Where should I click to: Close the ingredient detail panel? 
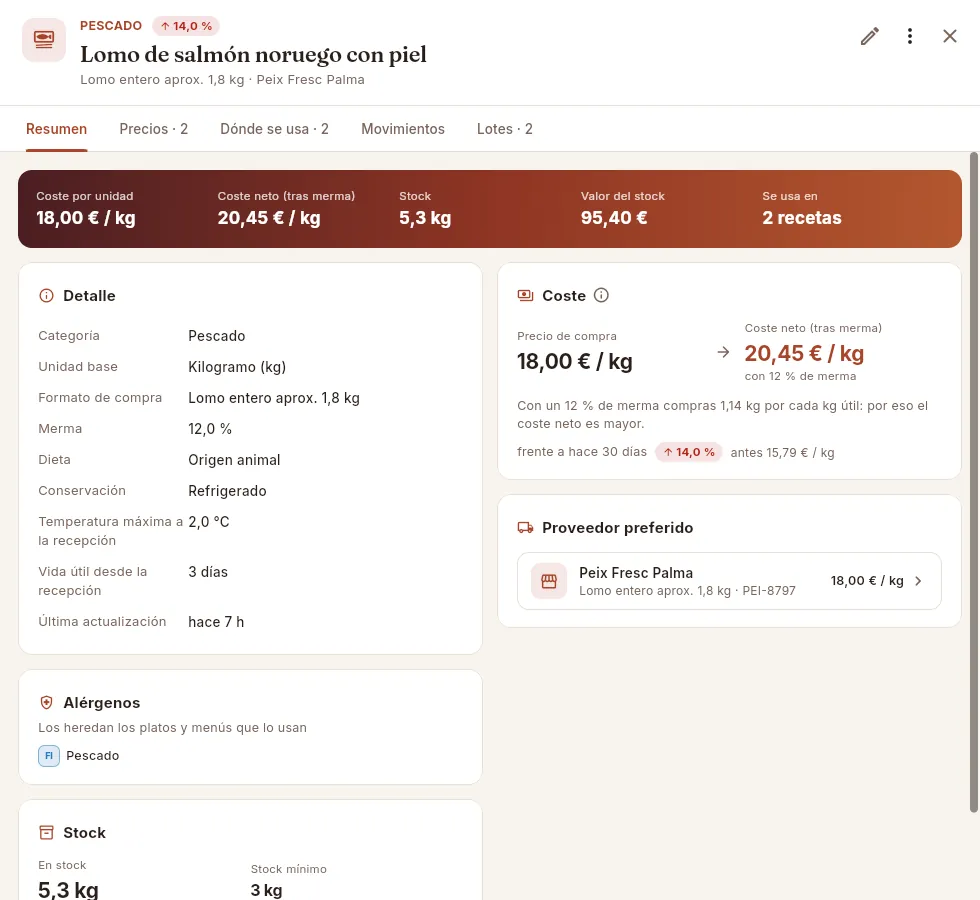click(x=949, y=36)
